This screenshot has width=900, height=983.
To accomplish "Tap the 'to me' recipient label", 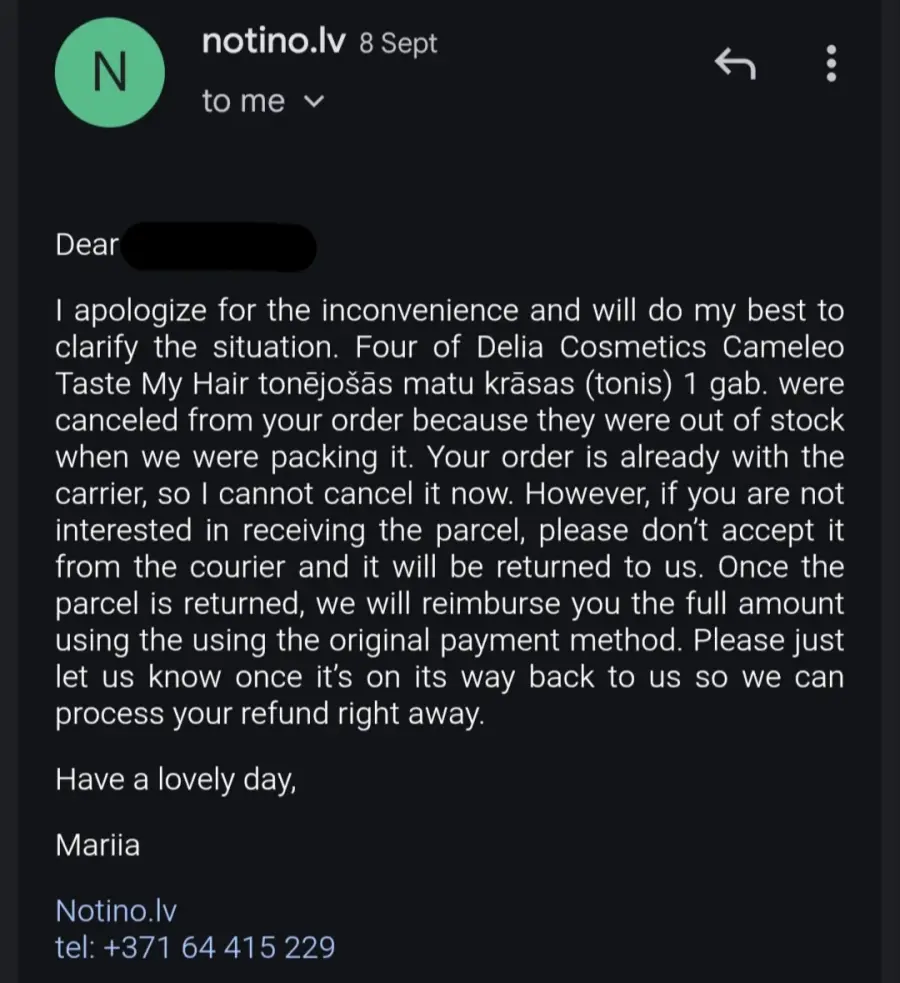I will click(x=243, y=101).
